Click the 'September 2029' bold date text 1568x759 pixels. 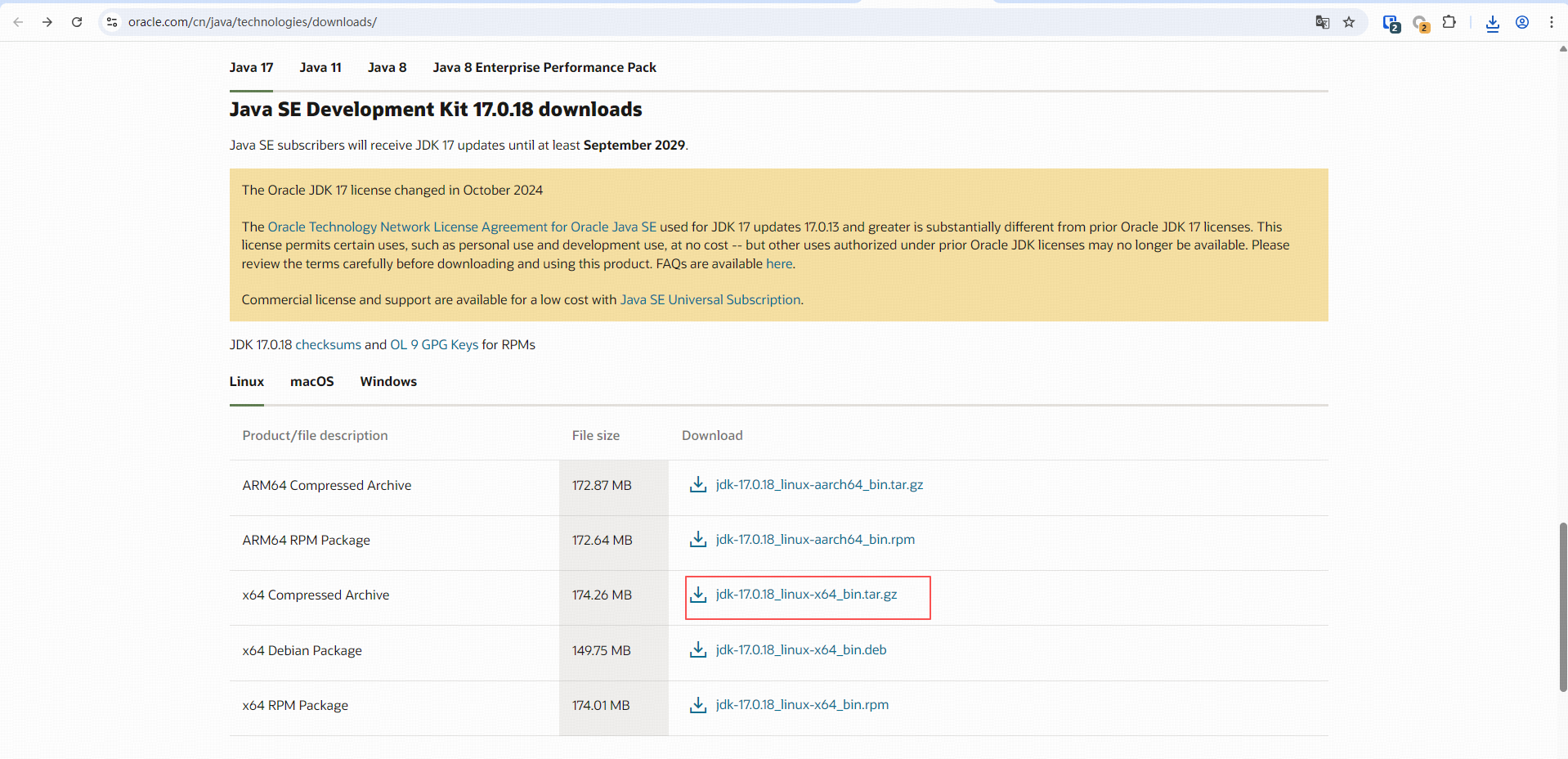(634, 146)
